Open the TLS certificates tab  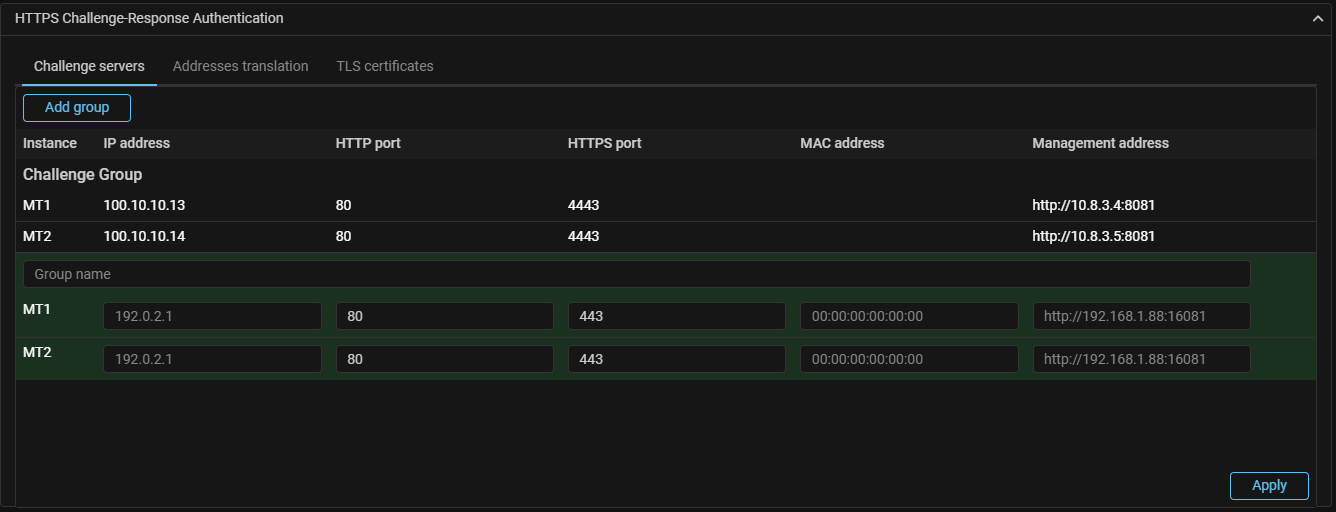[x=385, y=66]
